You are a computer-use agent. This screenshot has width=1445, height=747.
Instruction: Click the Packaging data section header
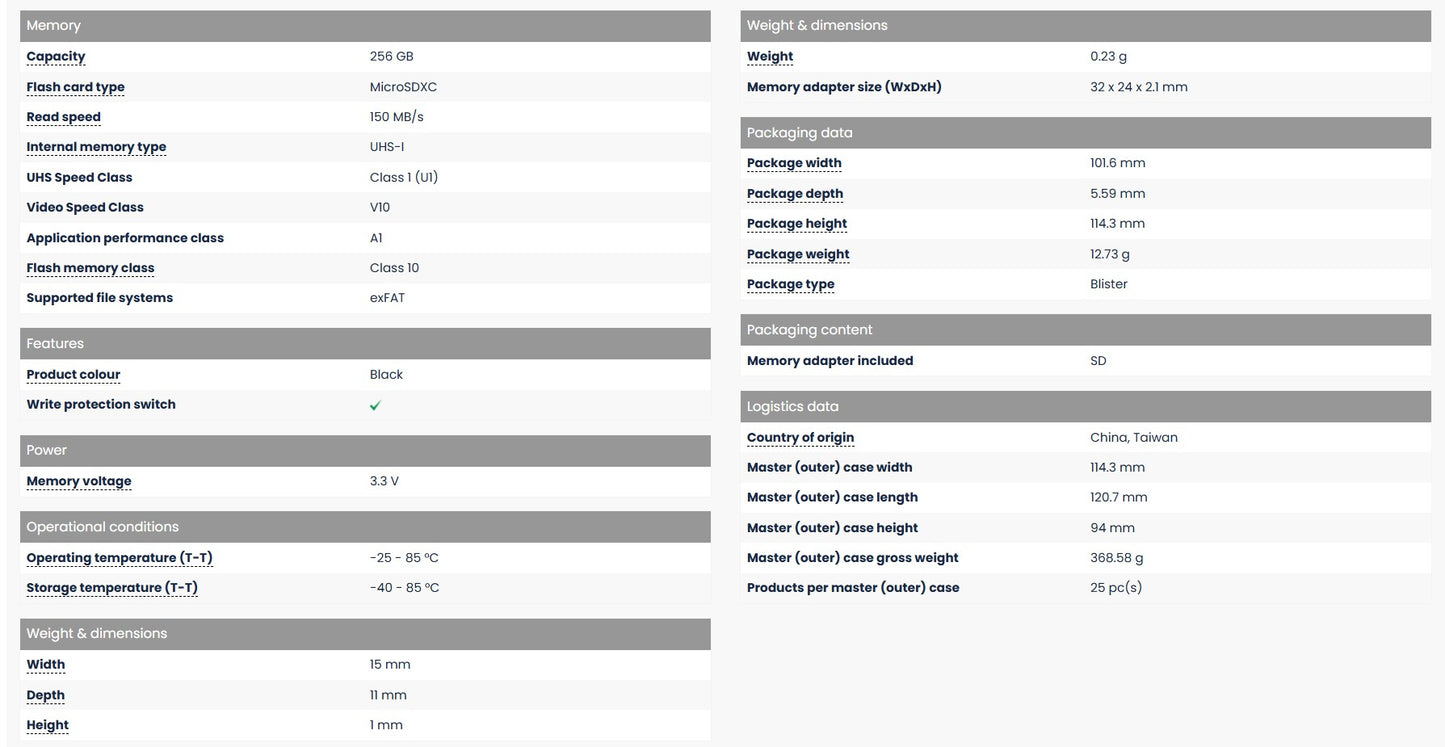tap(1086, 133)
